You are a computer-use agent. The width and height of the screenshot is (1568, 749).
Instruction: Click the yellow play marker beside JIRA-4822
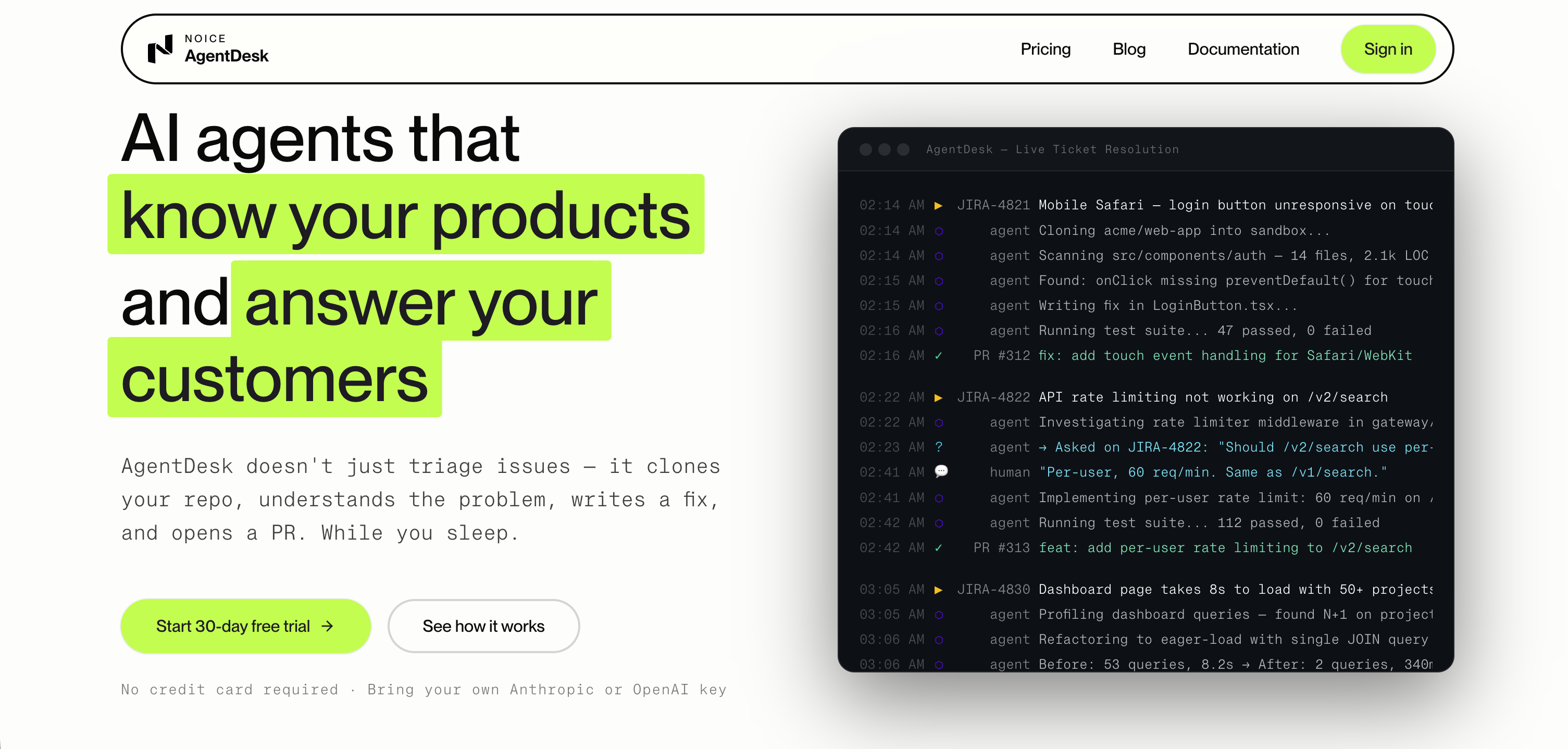click(x=938, y=397)
